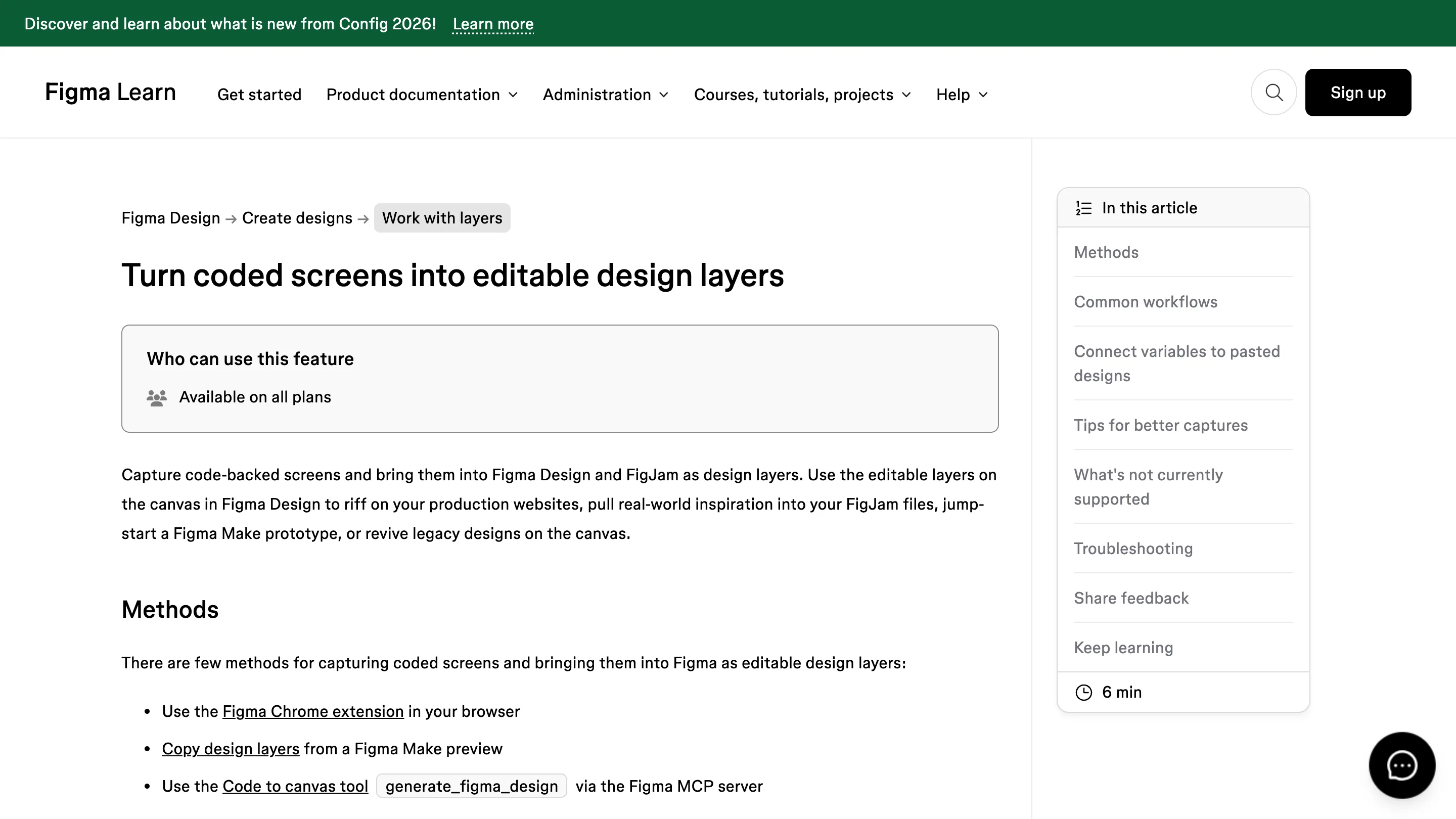1456x819 pixels.
Task: Jump to Share feedback section
Action: (1131, 598)
